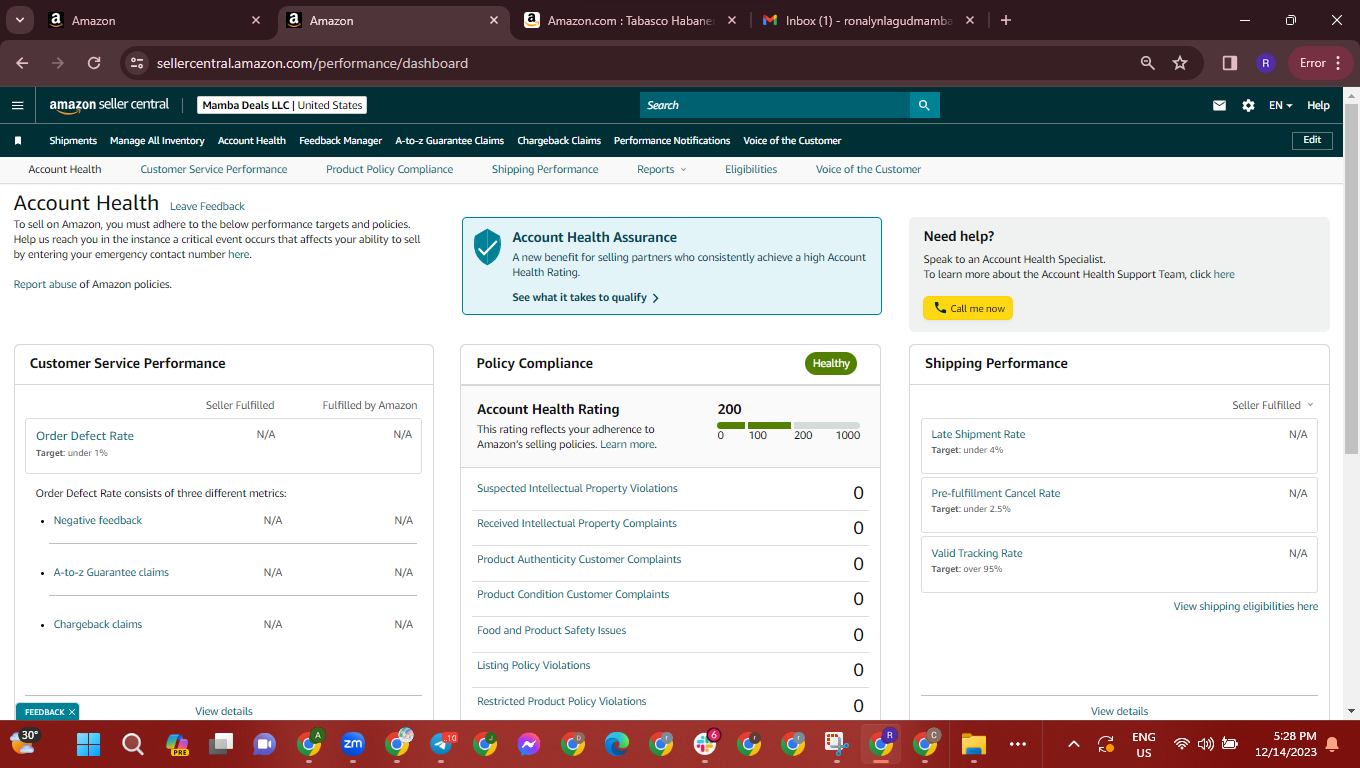Open Performance Notifications in favorites bar

point(672,141)
